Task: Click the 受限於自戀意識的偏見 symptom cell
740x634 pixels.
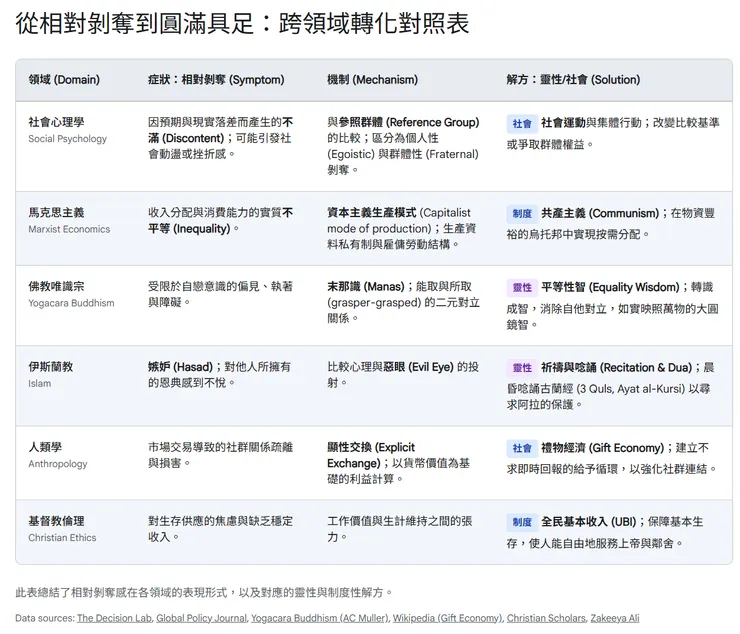Action: pos(220,294)
